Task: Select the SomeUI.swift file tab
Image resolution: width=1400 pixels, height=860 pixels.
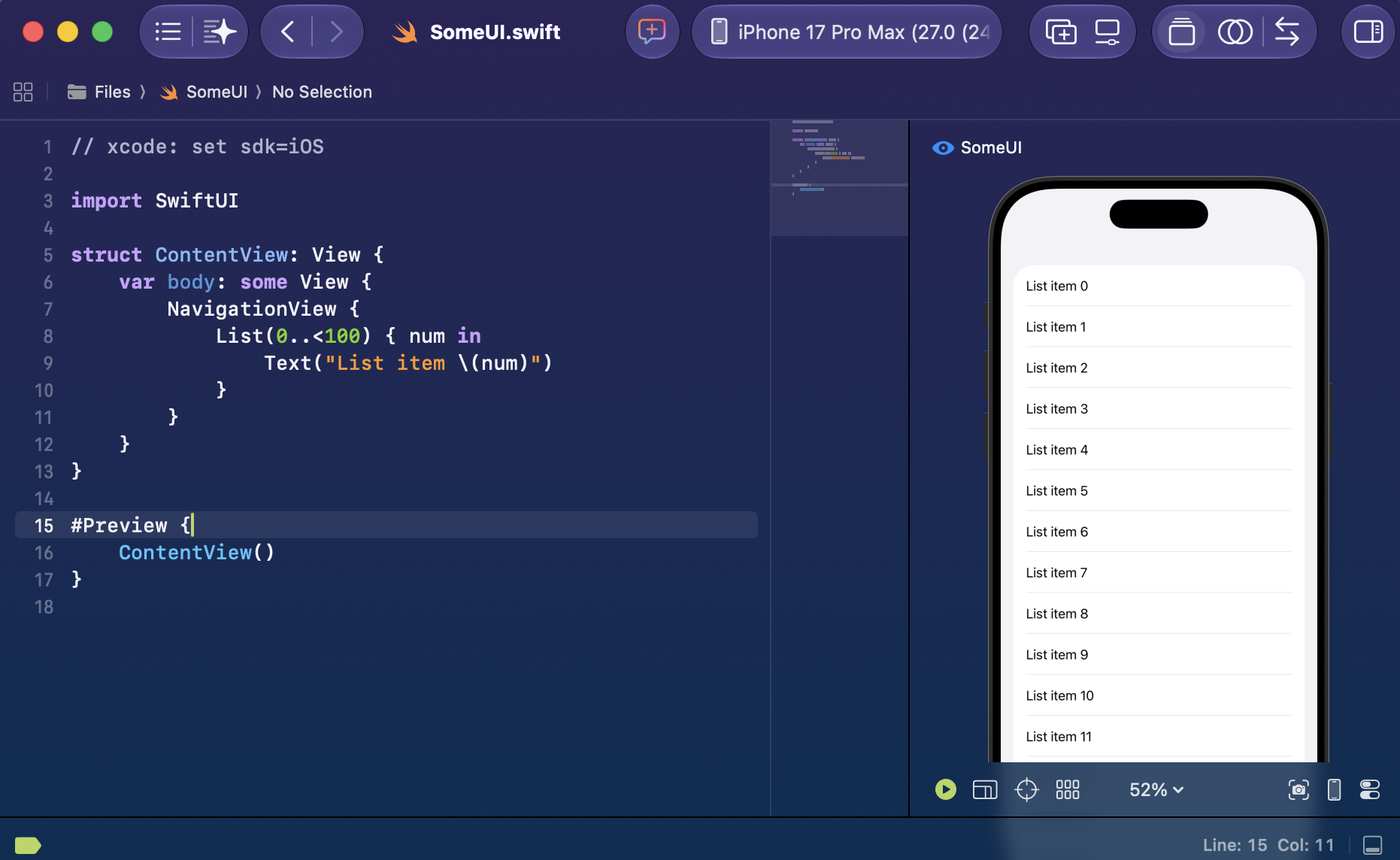Action: click(477, 32)
